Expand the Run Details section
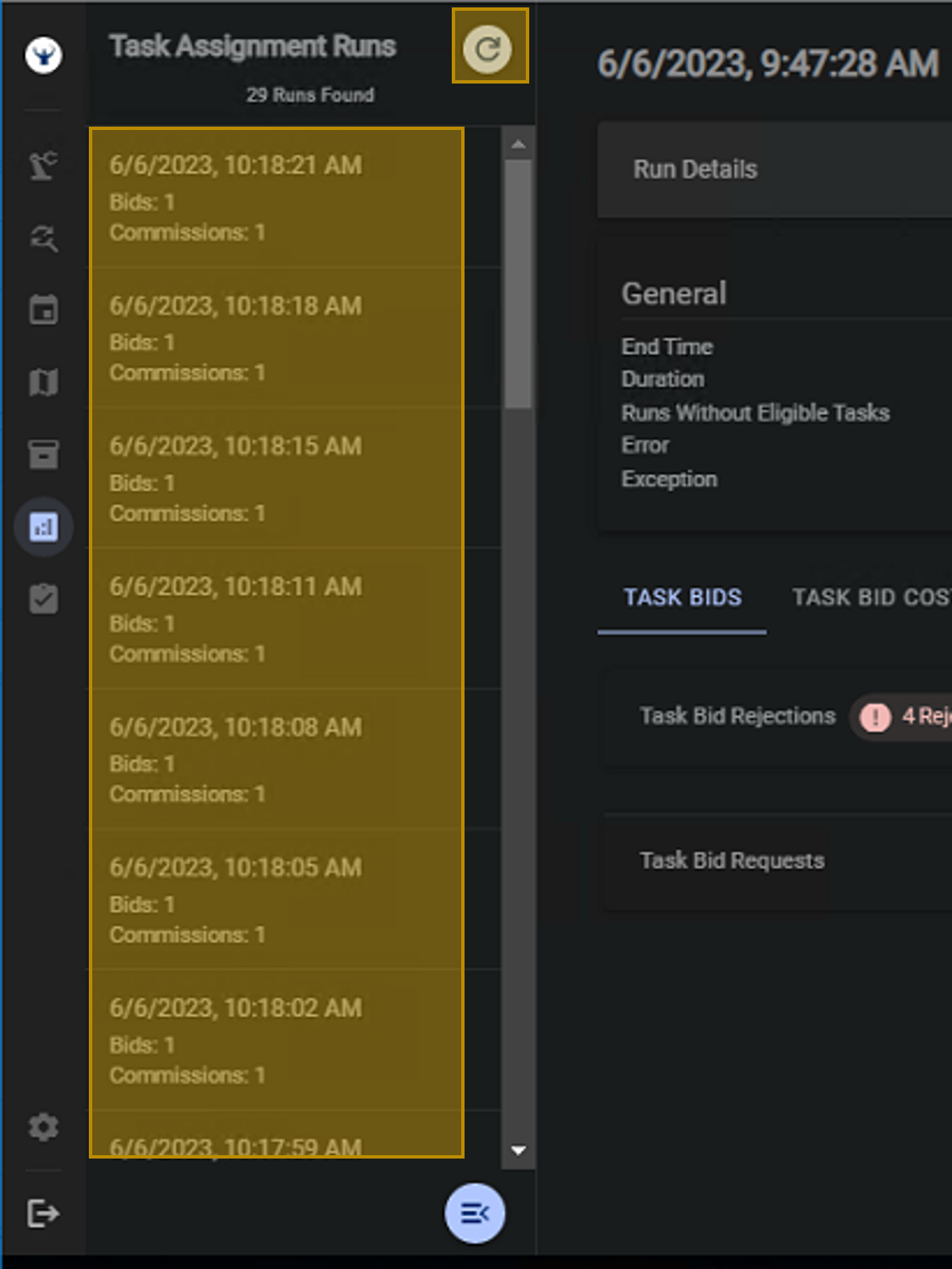 [774, 170]
